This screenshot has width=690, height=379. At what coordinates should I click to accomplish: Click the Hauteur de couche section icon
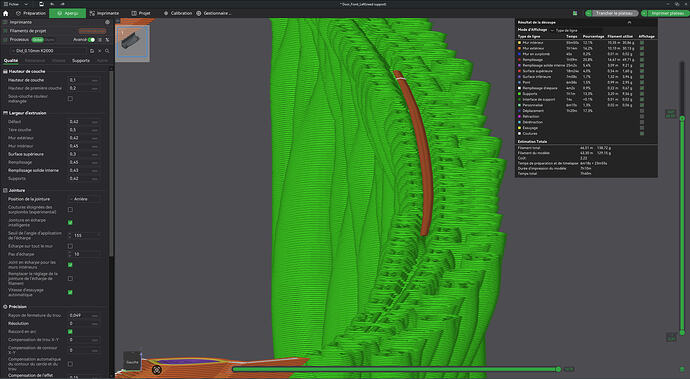5,71
